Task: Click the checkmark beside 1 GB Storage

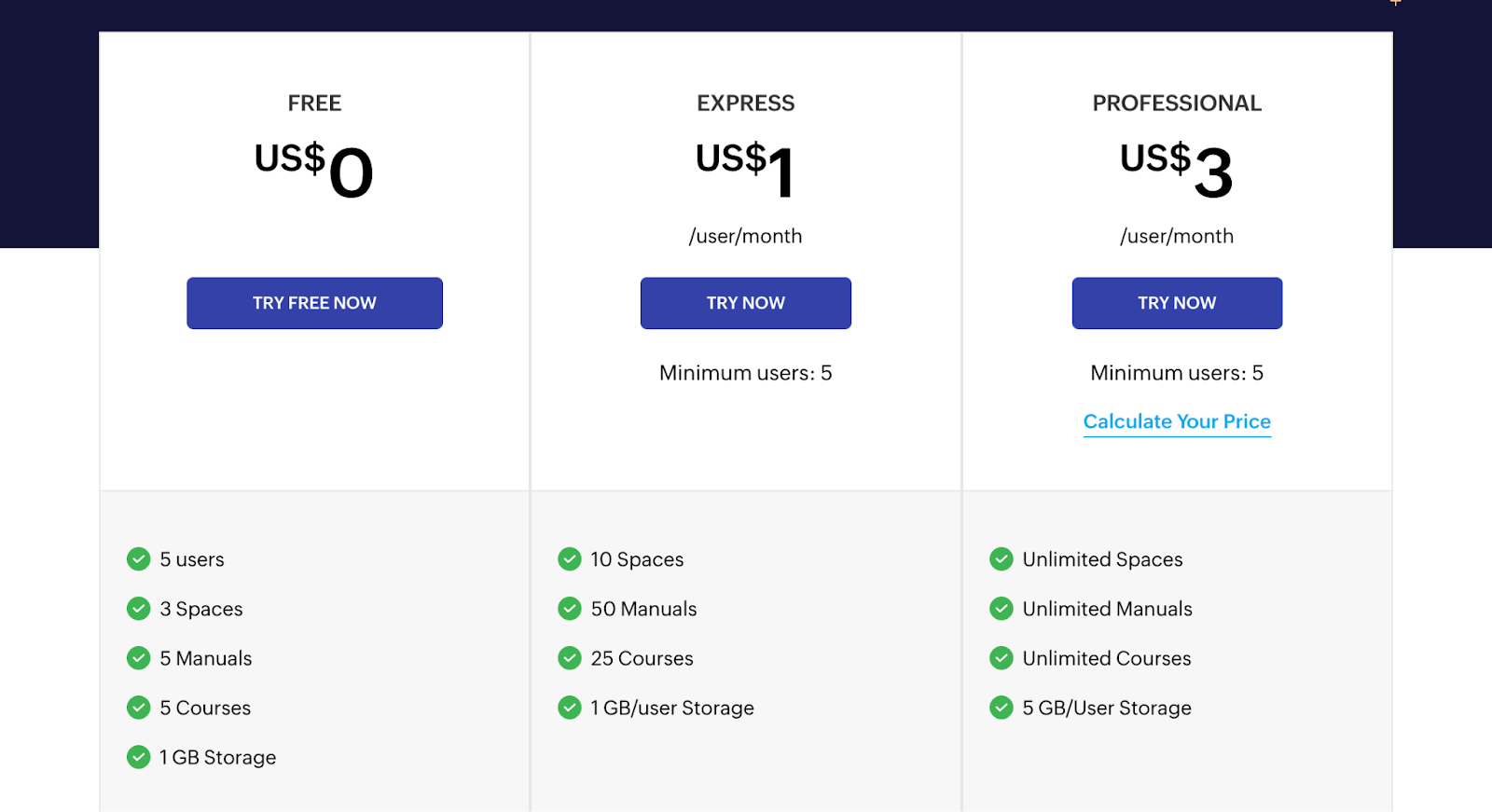Action: 139,757
